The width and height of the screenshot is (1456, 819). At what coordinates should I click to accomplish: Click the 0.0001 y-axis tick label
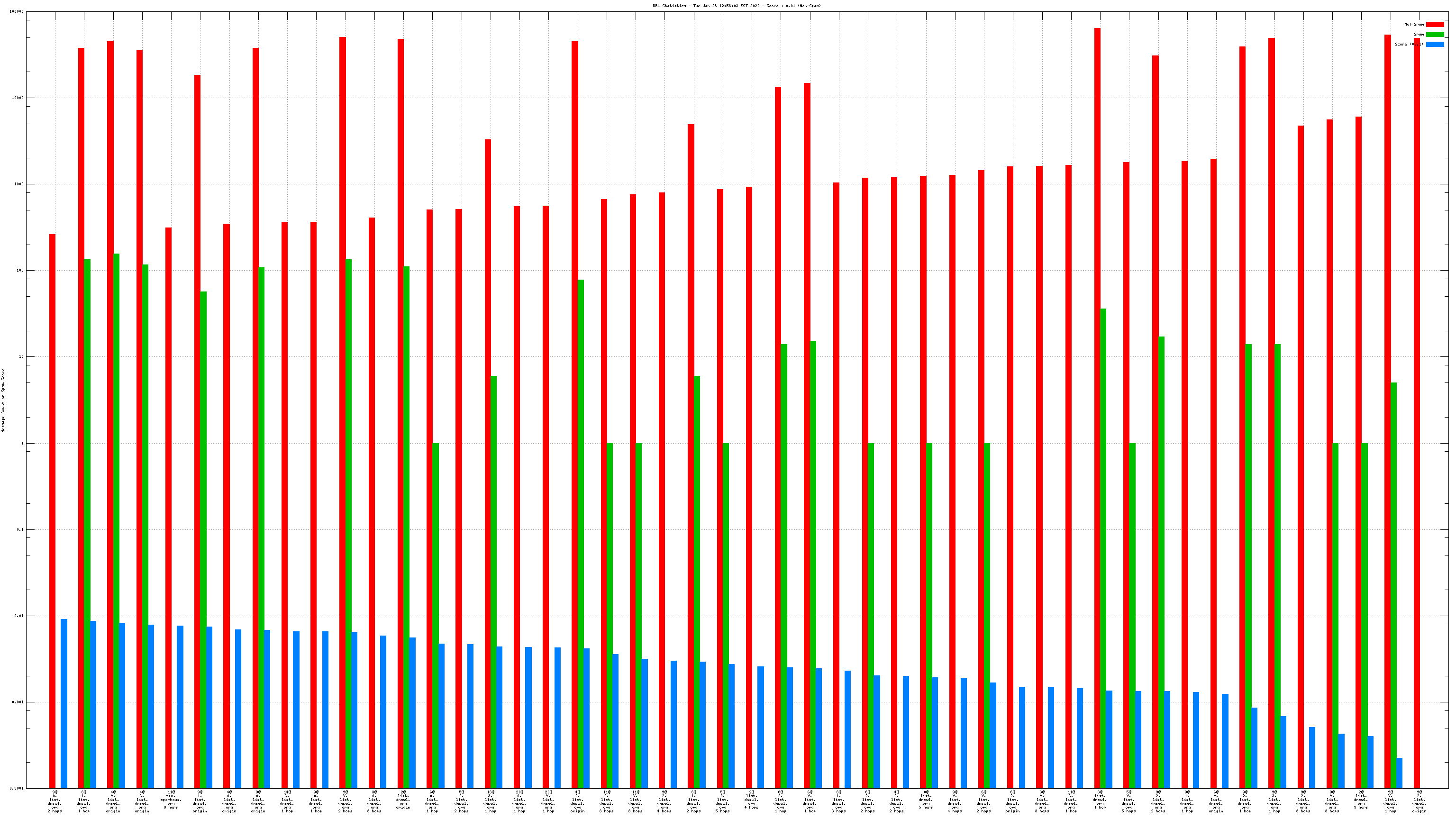(x=17, y=789)
